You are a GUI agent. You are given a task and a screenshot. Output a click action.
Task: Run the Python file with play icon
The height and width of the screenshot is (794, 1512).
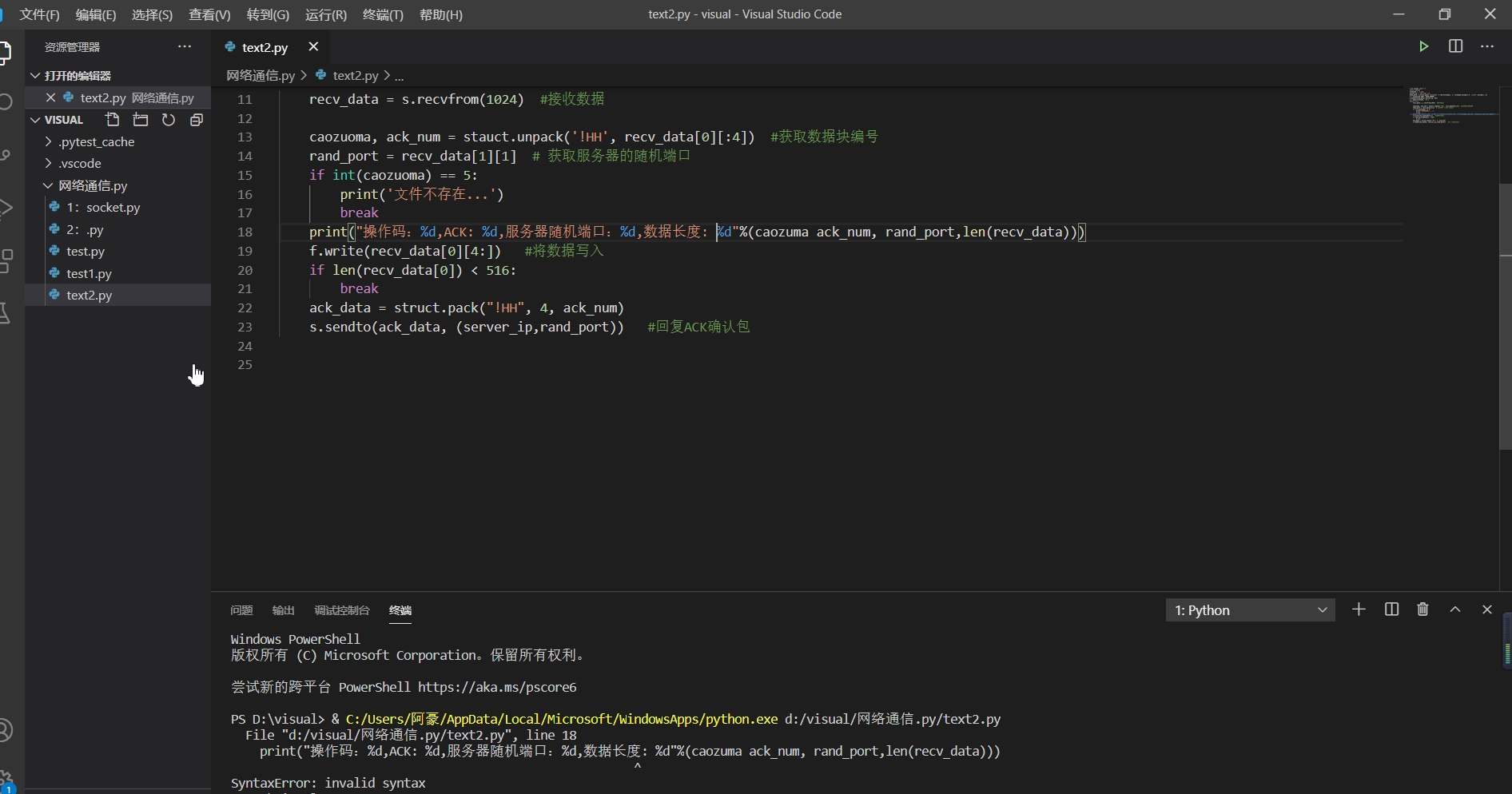point(1423,46)
